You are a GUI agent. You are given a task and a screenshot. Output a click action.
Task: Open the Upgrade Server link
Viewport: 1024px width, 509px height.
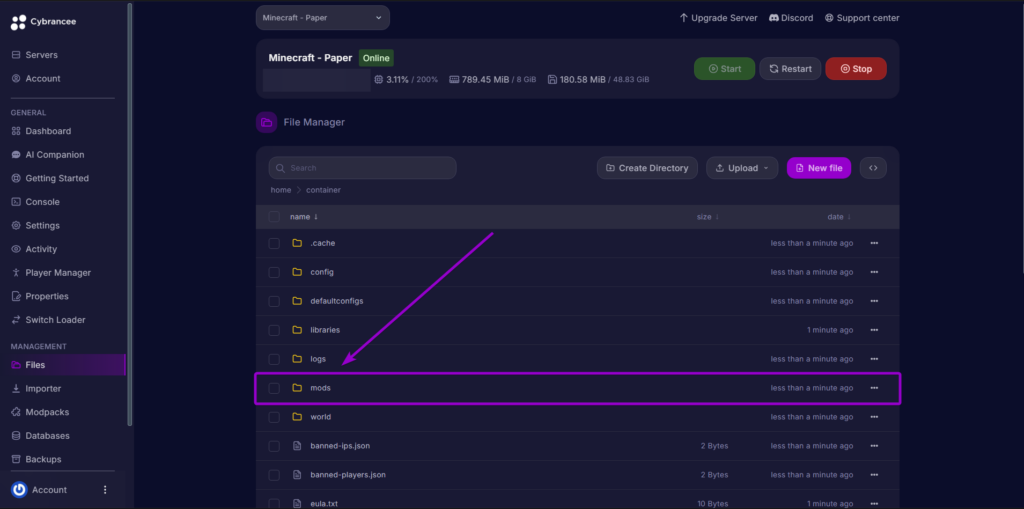718,18
